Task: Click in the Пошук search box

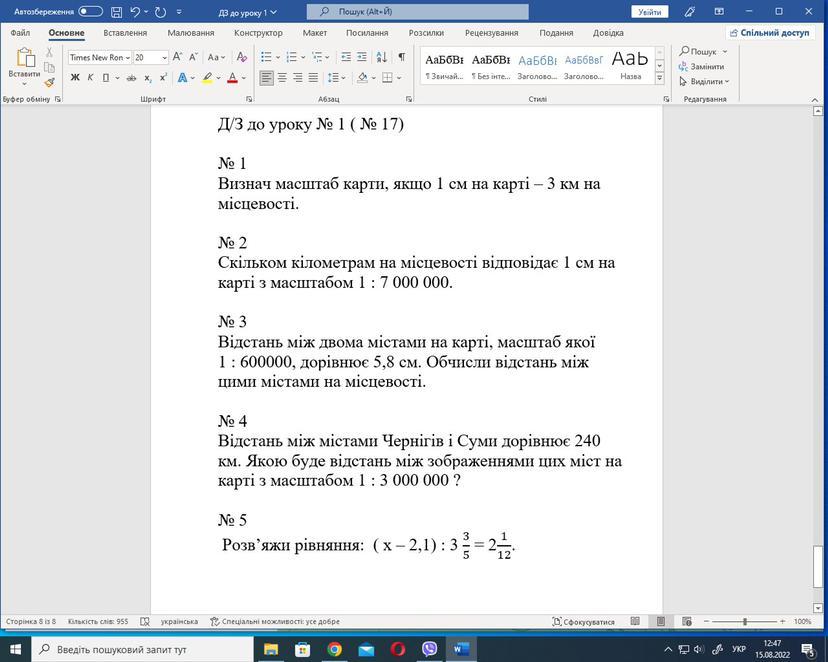Action: click(417, 12)
